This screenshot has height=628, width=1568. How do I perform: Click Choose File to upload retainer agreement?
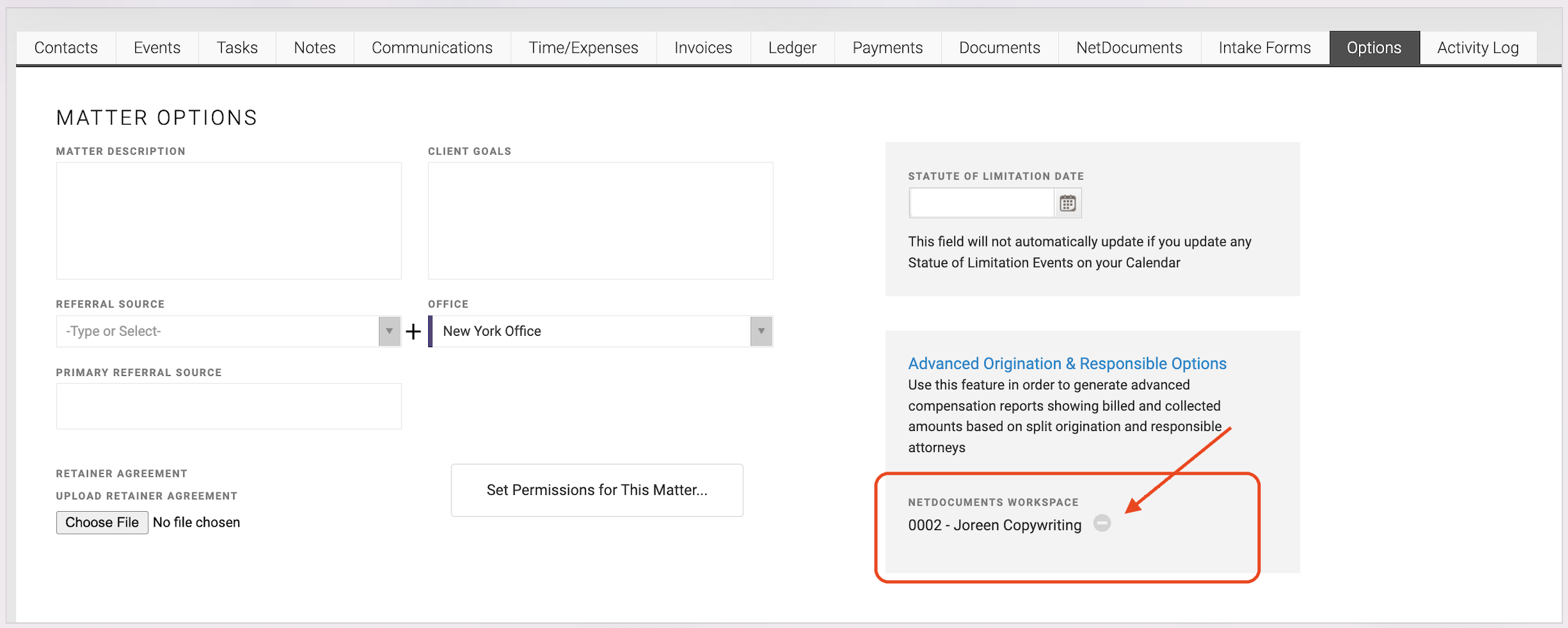point(102,522)
